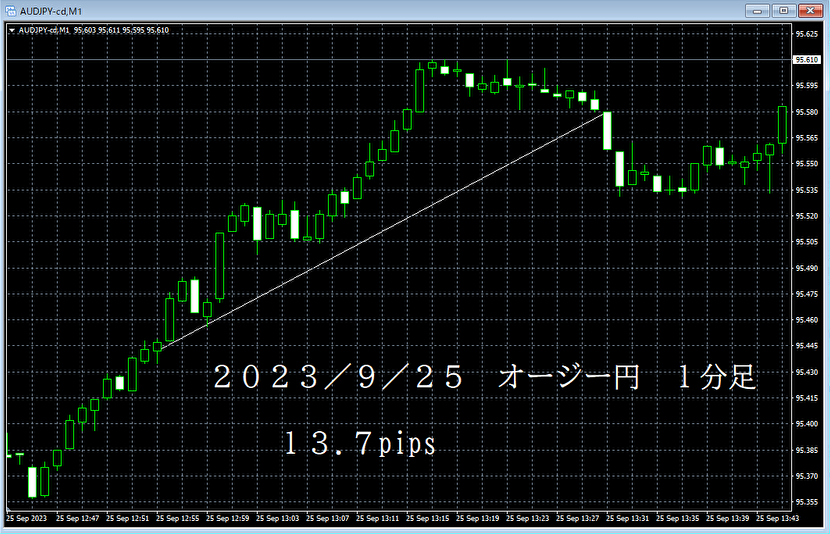Click the AUDJPY-cd,M1 window title text
The image size is (830, 534).
[x=51, y=11]
